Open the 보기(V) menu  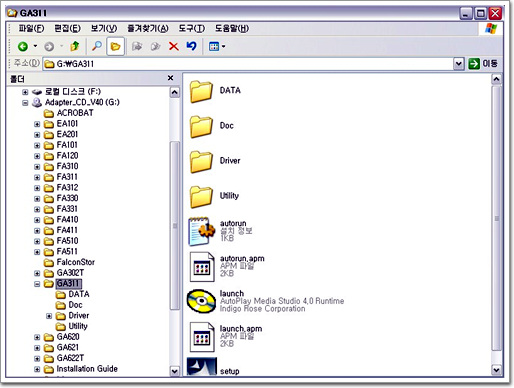[104, 29]
